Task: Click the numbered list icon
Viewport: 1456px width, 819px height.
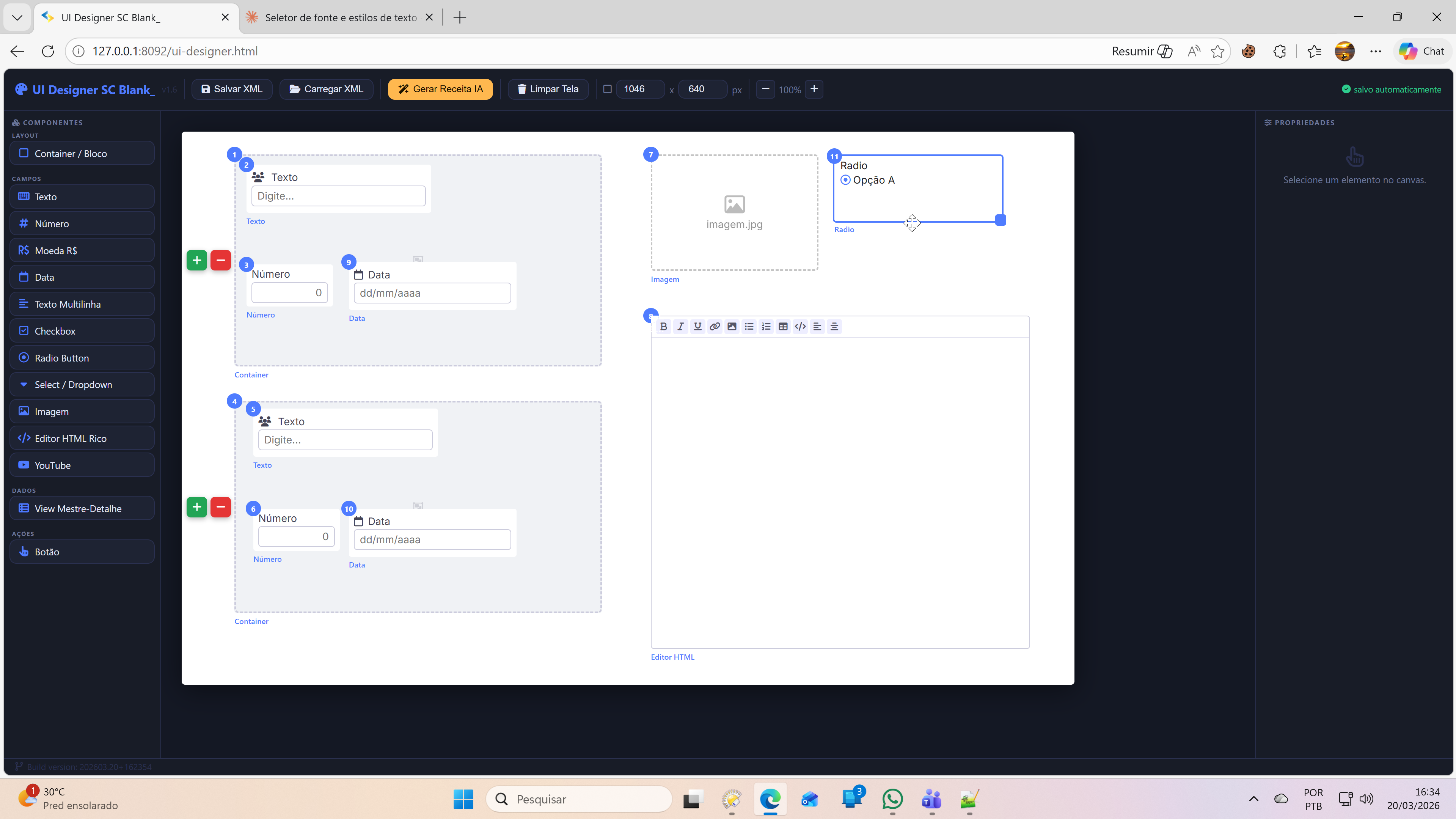Action: pyautogui.click(x=766, y=326)
